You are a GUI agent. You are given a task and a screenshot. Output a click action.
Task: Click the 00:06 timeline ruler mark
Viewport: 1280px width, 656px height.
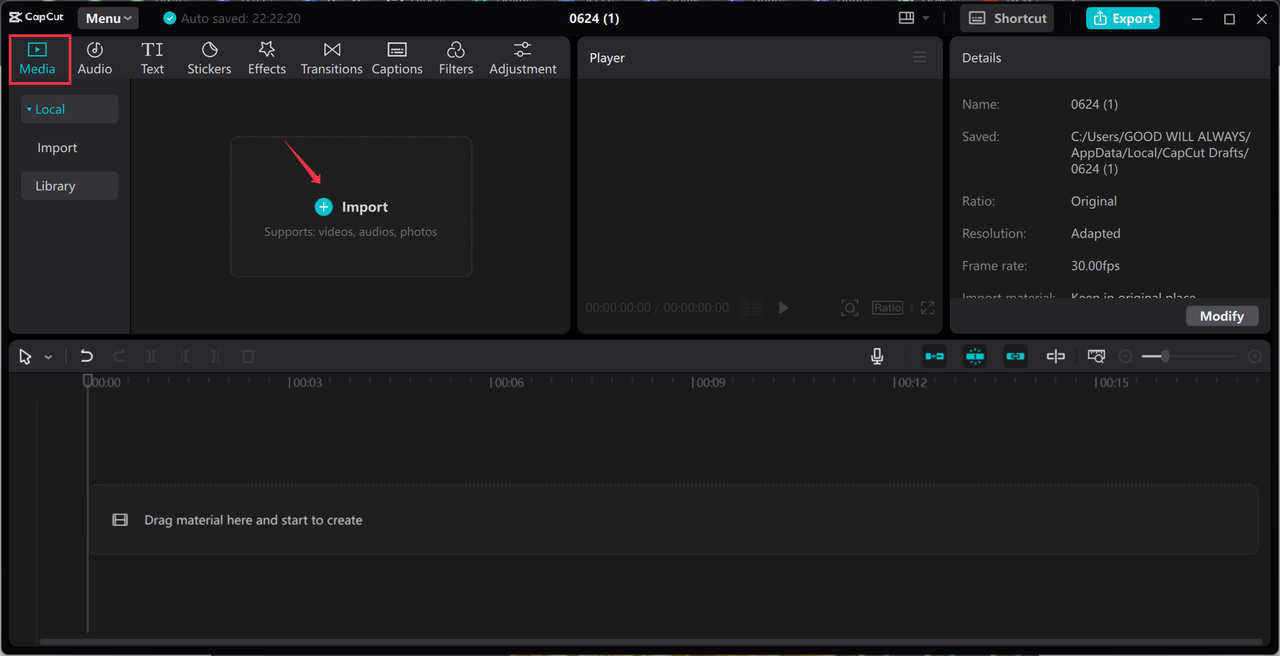(x=507, y=382)
